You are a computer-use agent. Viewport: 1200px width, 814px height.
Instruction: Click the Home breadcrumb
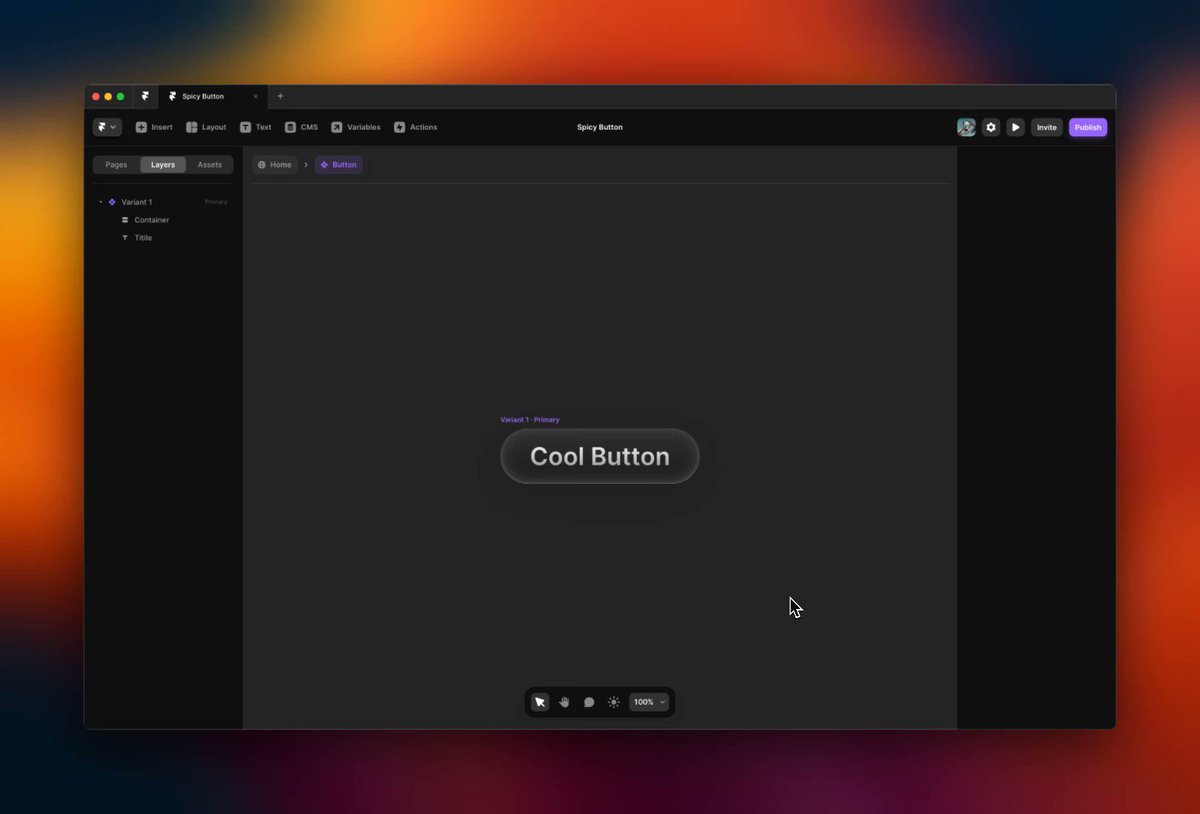pos(275,165)
